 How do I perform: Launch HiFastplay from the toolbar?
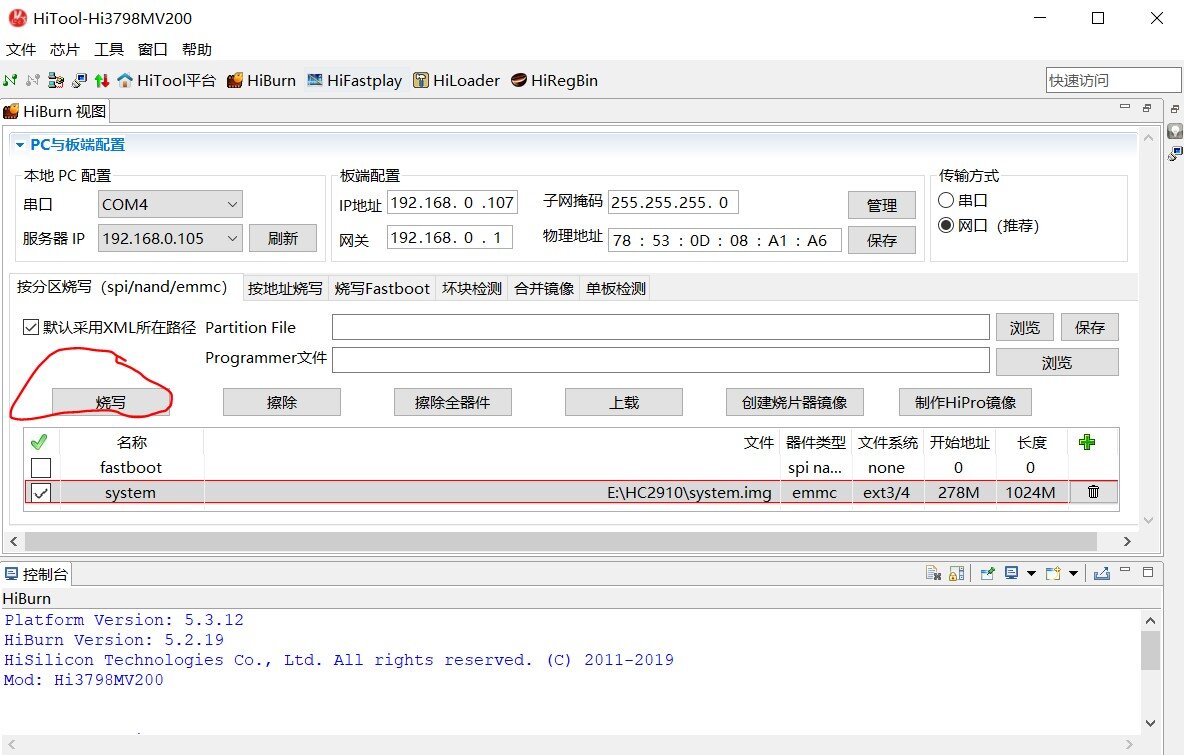[x=354, y=80]
